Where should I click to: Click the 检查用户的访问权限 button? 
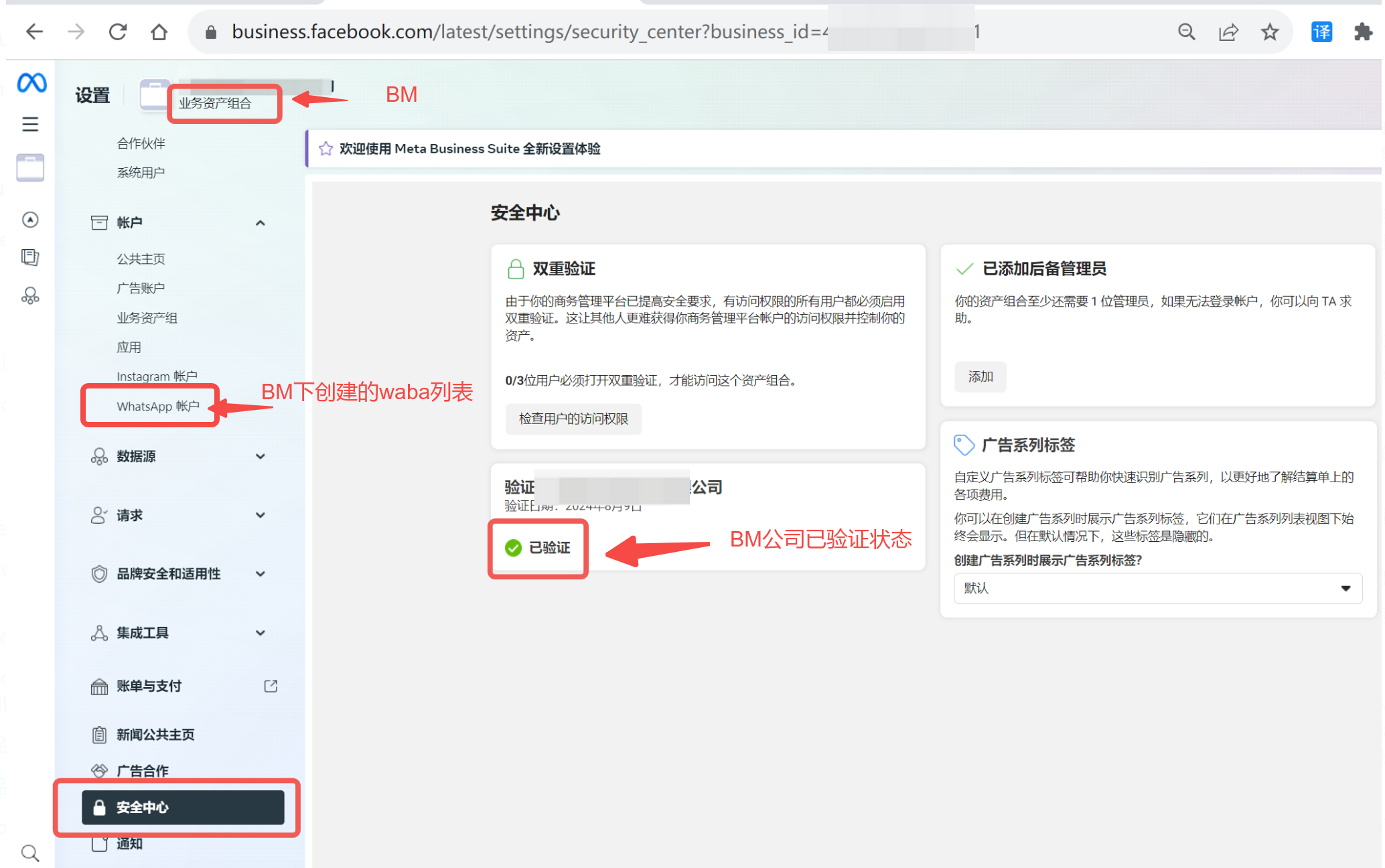(x=573, y=419)
